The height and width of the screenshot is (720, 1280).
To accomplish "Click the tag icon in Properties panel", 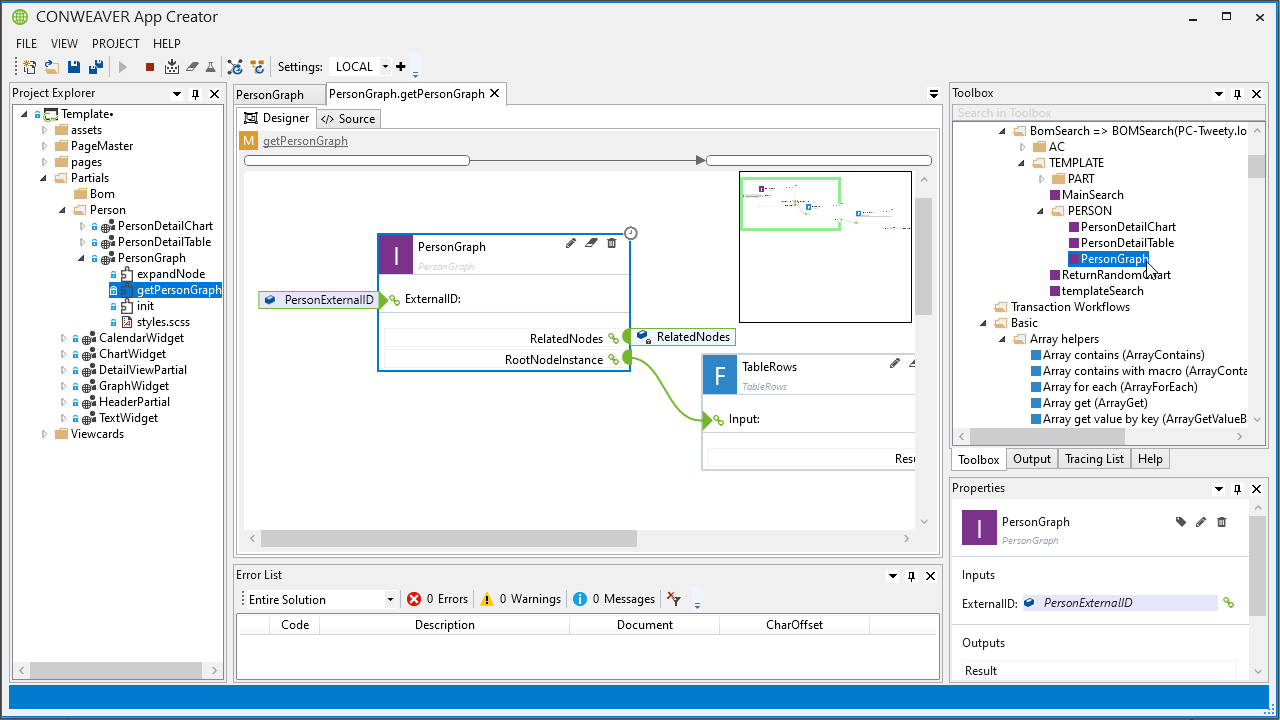I will pos(1181,522).
